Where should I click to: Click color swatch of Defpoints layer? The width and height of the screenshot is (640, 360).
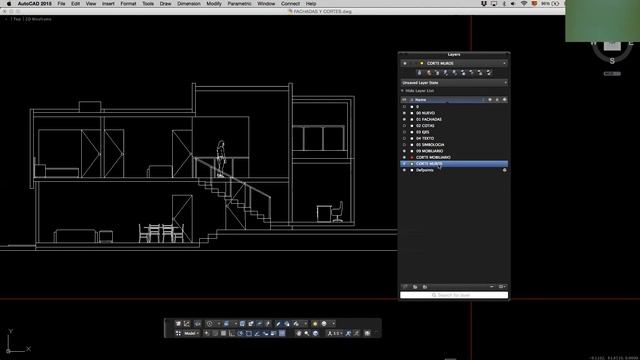[412, 170]
